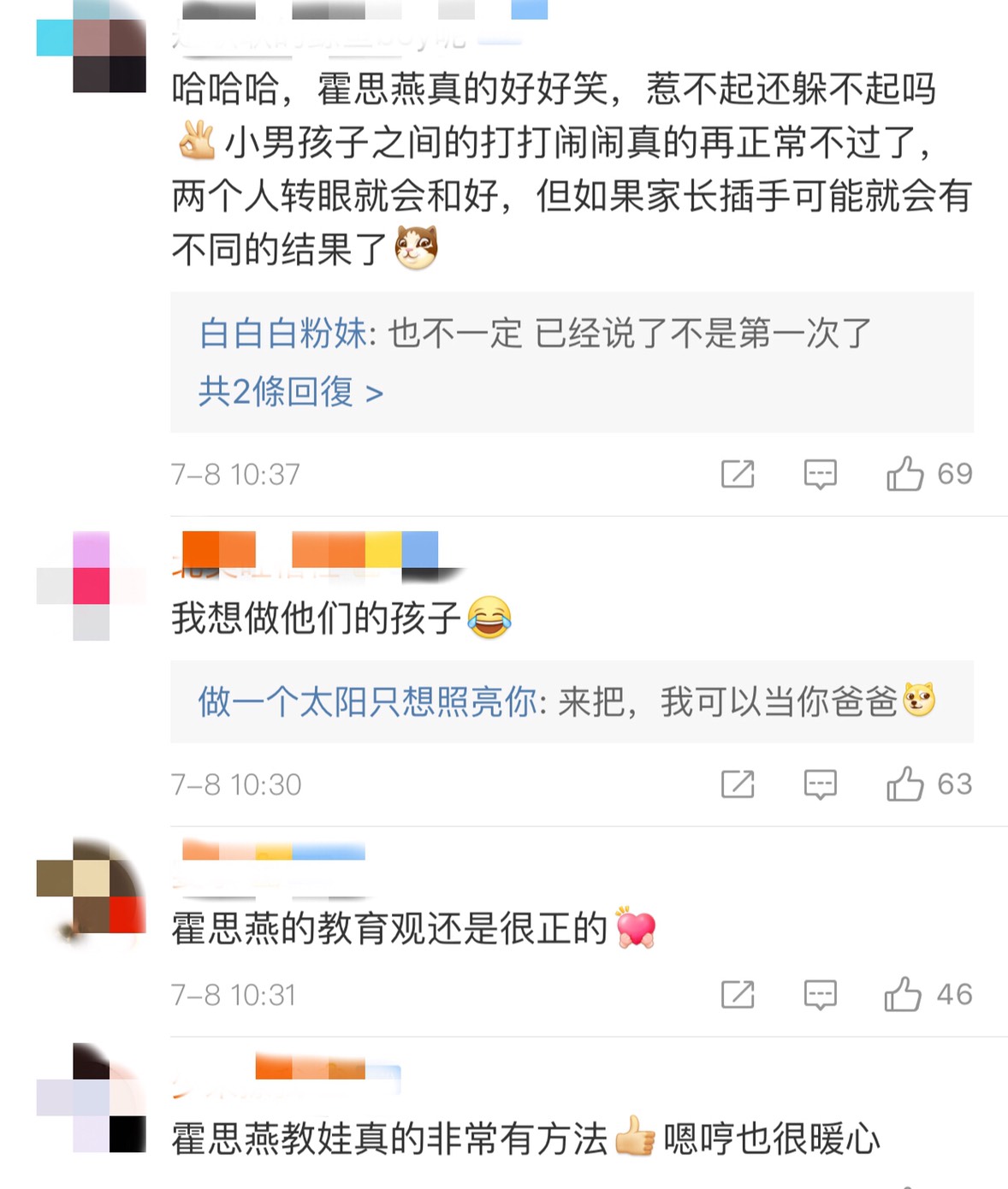This screenshot has width=1008, height=1189.
Task: Open the second commenter's username
Action: click(310, 553)
